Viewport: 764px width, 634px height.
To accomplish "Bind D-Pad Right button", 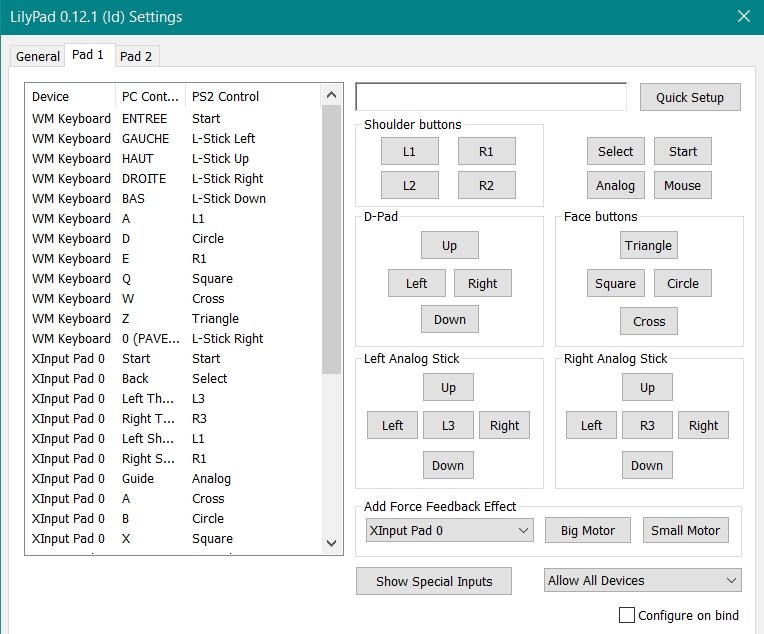I will (x=483, y=283).
